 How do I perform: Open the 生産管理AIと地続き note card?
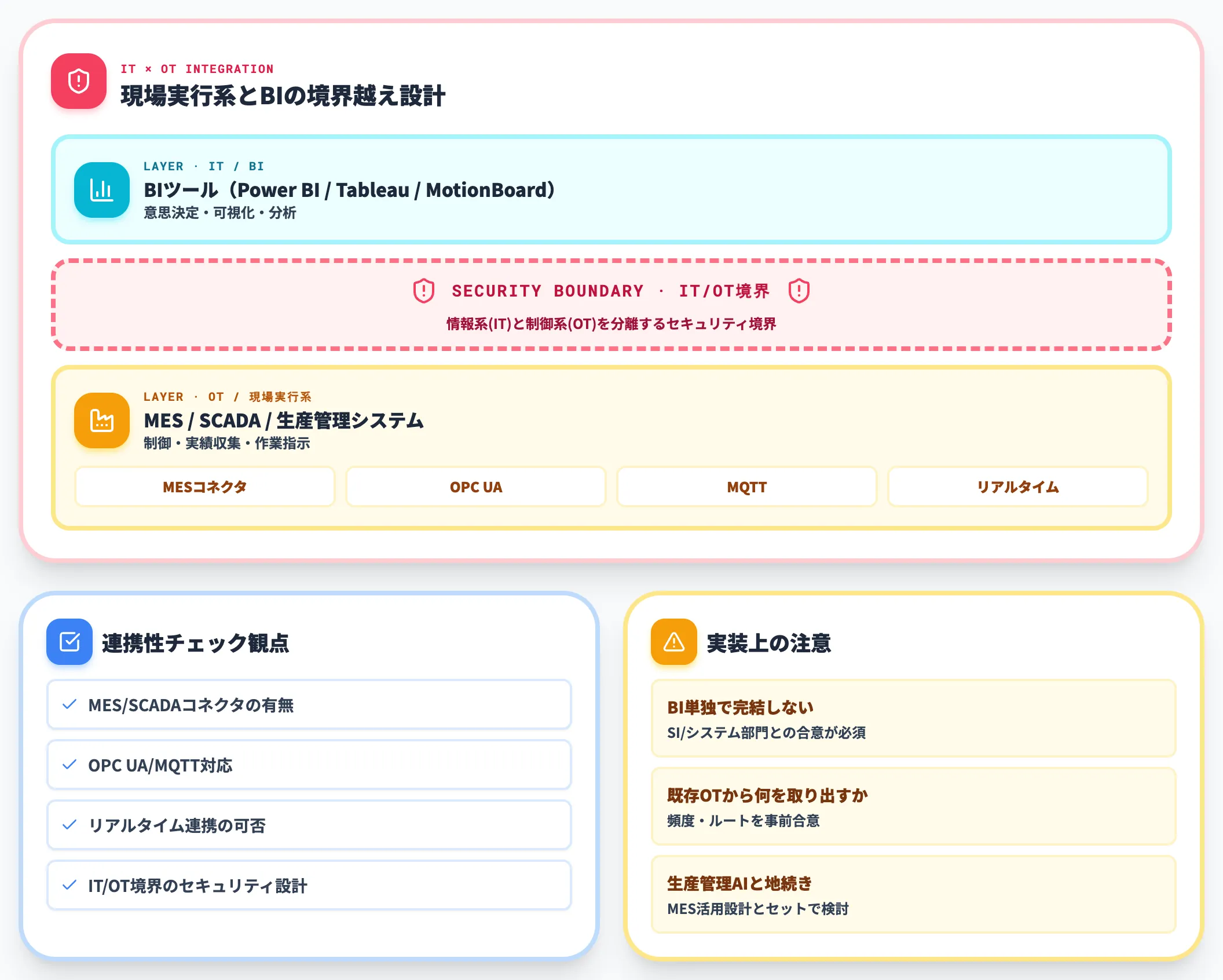[x=914, y=894]
